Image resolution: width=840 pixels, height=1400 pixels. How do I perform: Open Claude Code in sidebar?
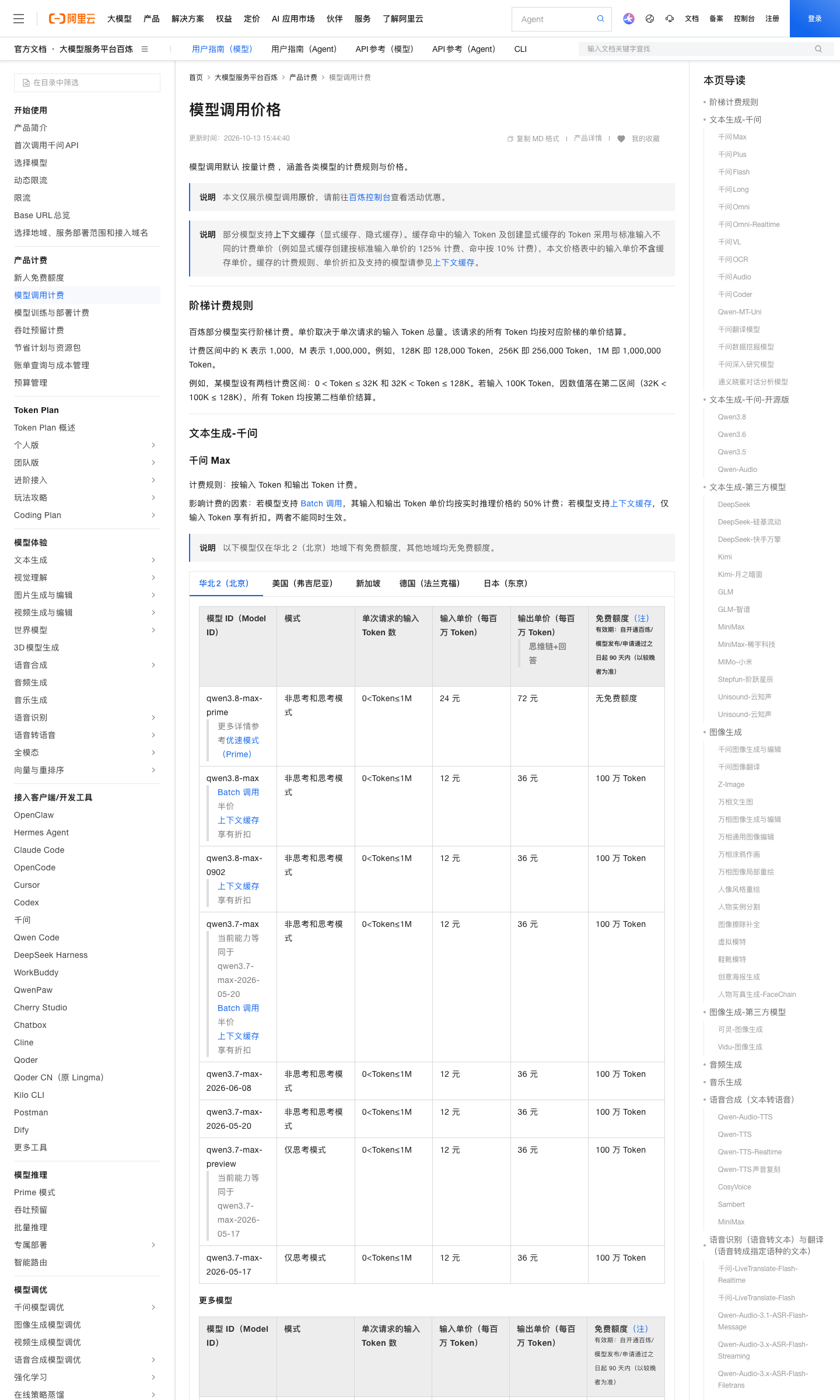(x=39, y=850)
